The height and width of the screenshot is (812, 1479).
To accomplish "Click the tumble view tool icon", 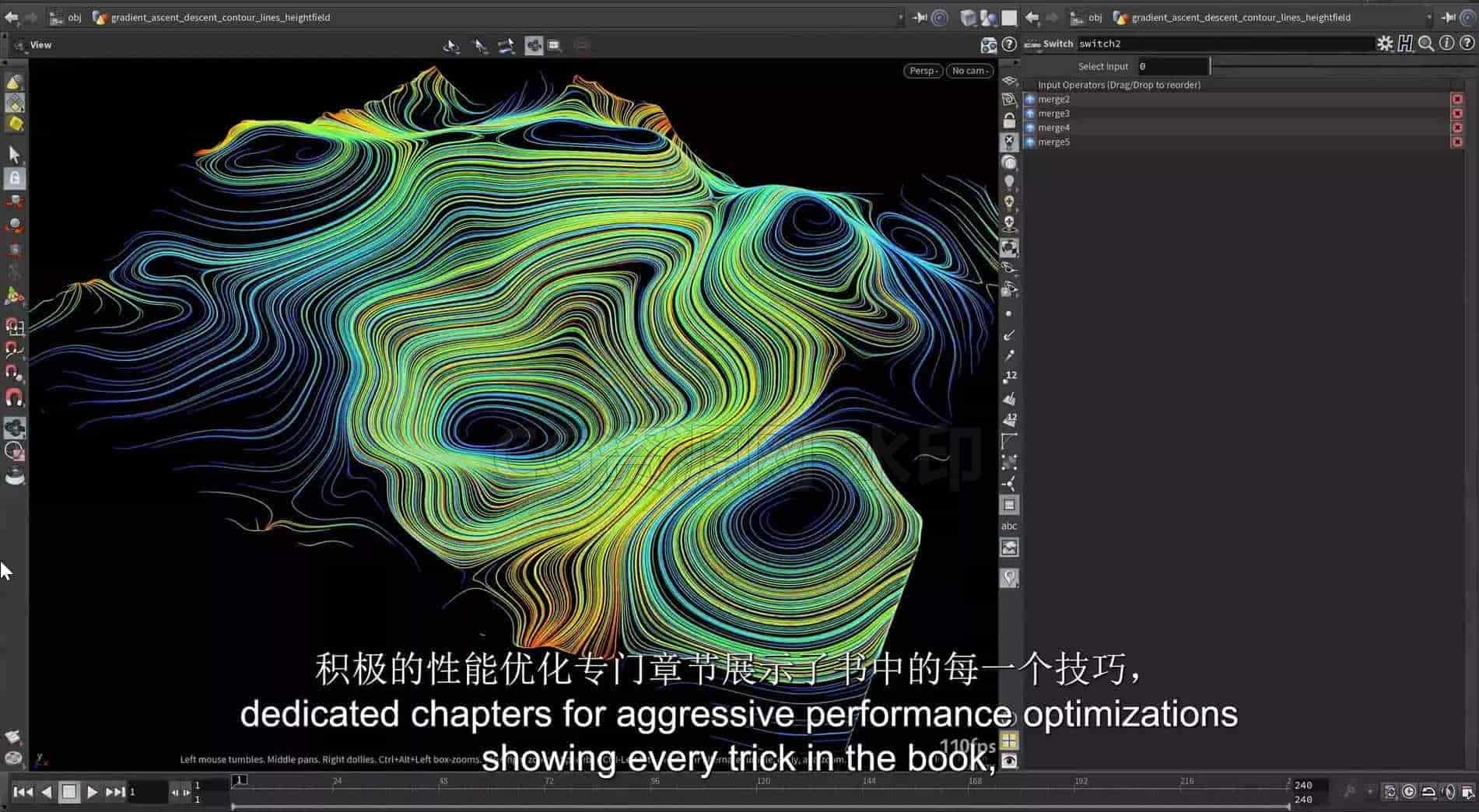I will pyautogui.click(x=451, y=46).
